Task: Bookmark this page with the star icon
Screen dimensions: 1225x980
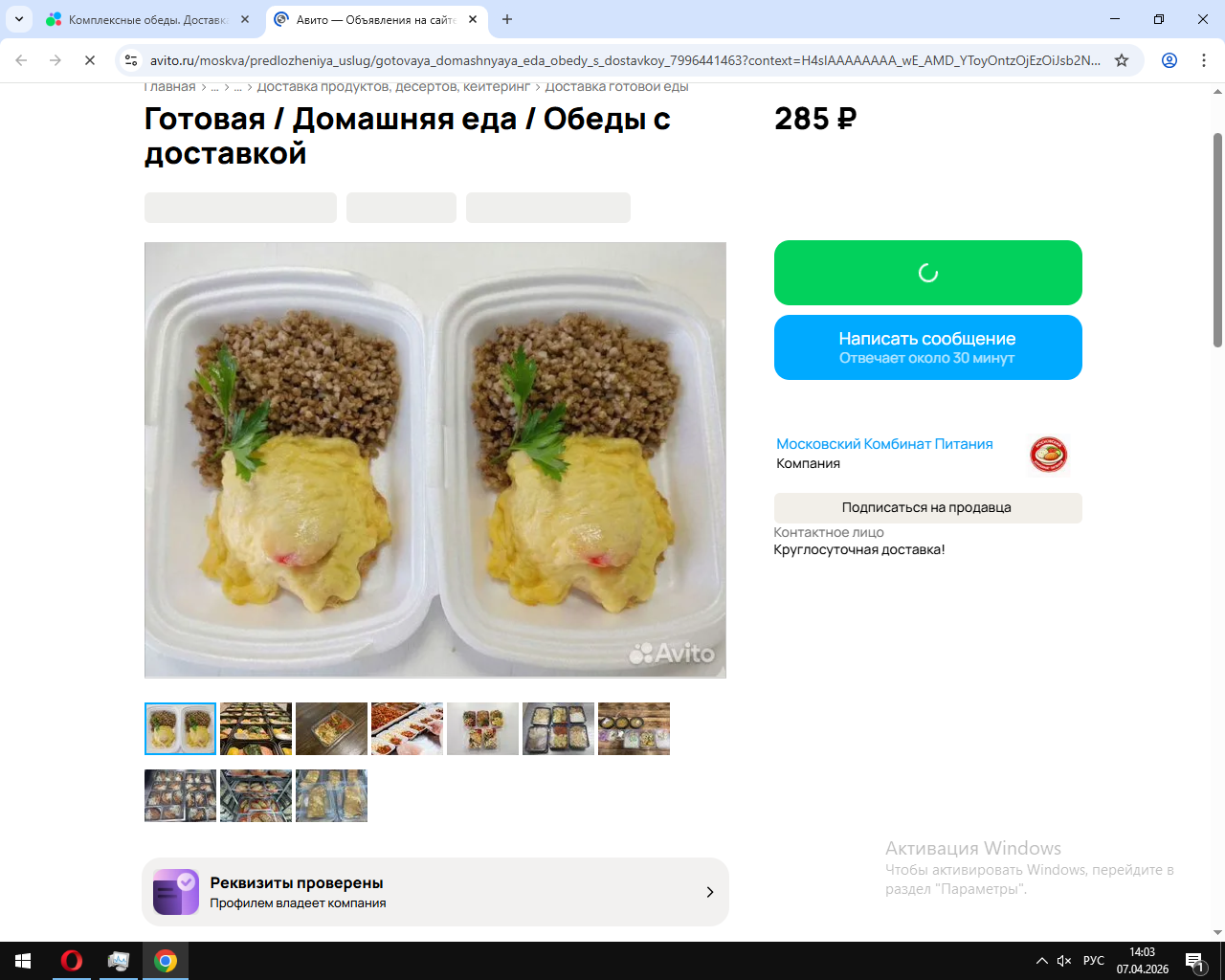Action: point(1122,60)
